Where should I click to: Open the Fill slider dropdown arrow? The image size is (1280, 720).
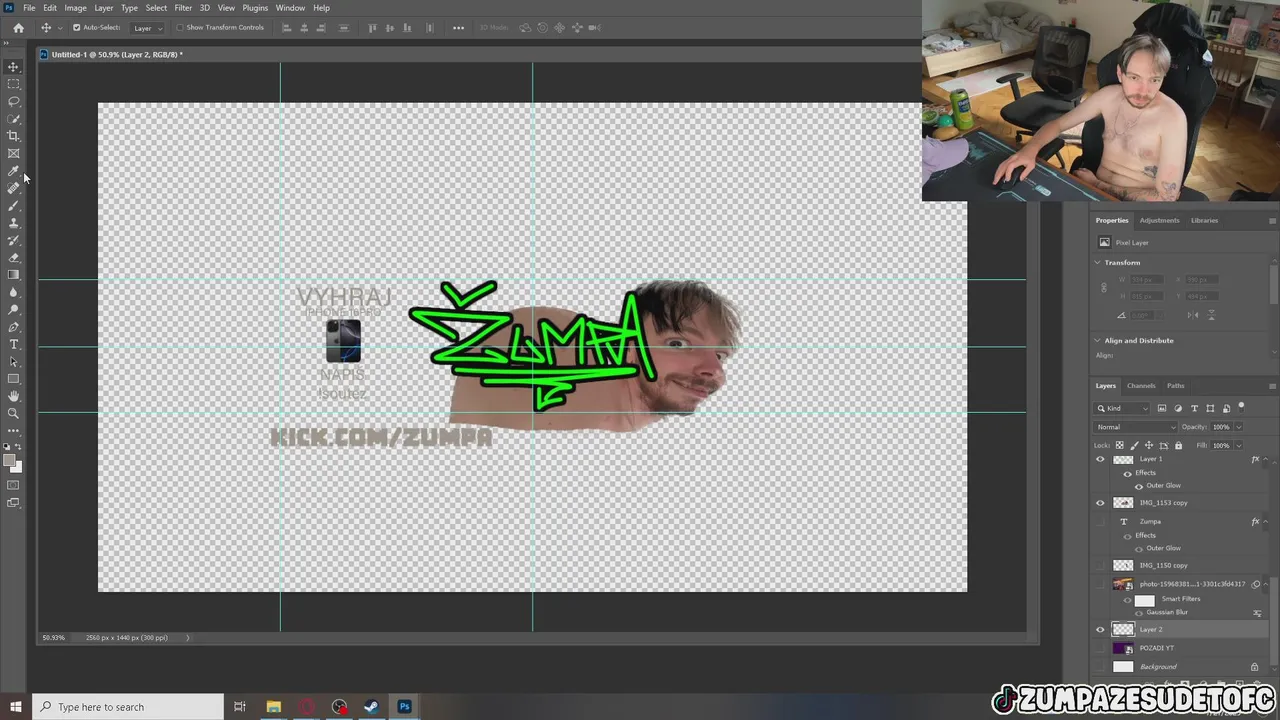(1238, 445)
